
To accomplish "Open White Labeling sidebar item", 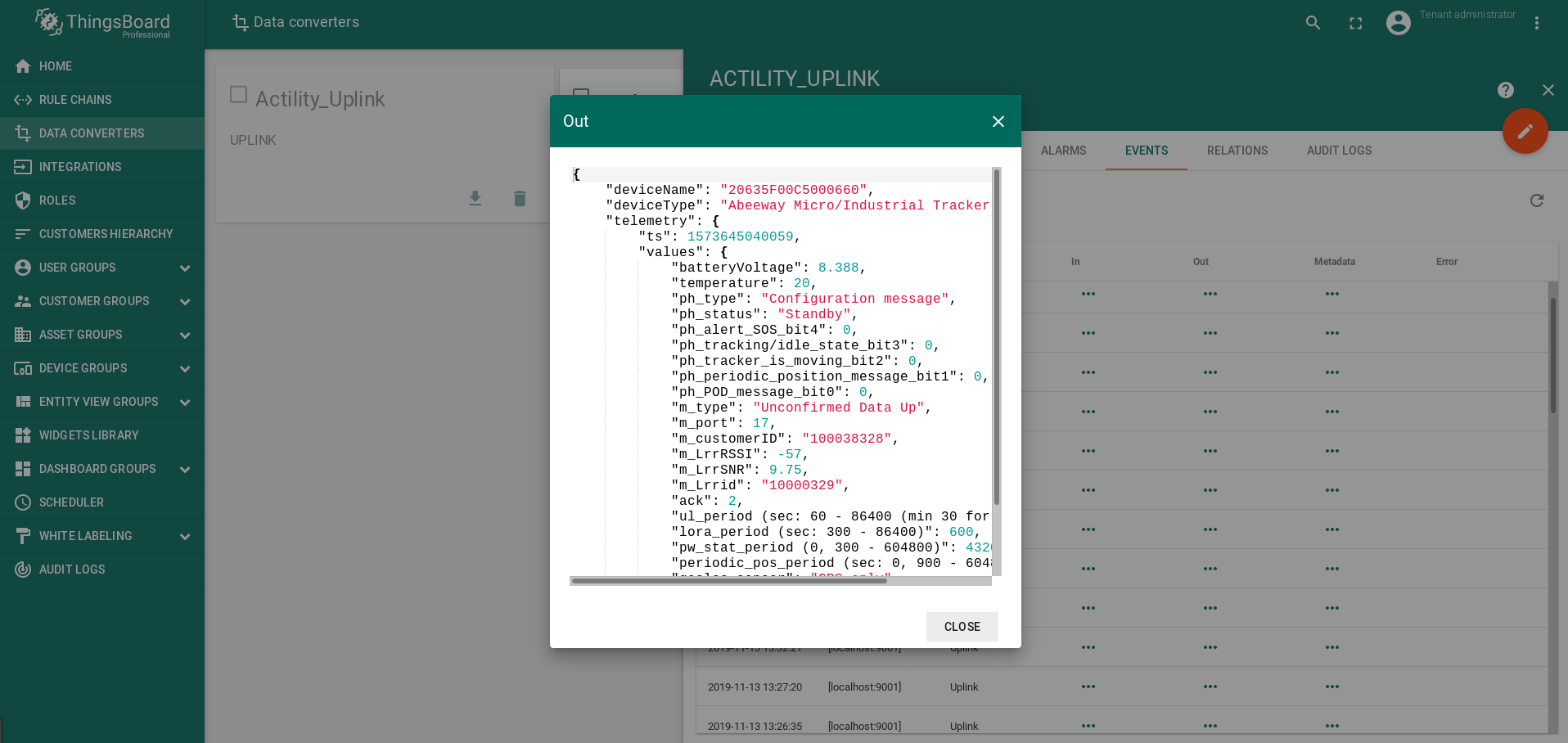I will 102,536.
